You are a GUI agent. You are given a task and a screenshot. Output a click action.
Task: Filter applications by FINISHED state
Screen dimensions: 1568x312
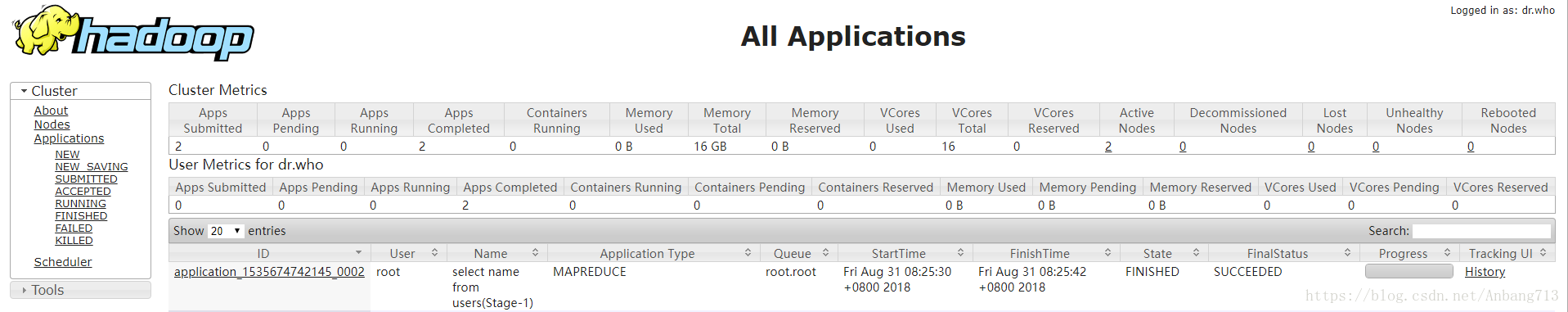pyautogui.click(x=81, y=215)
